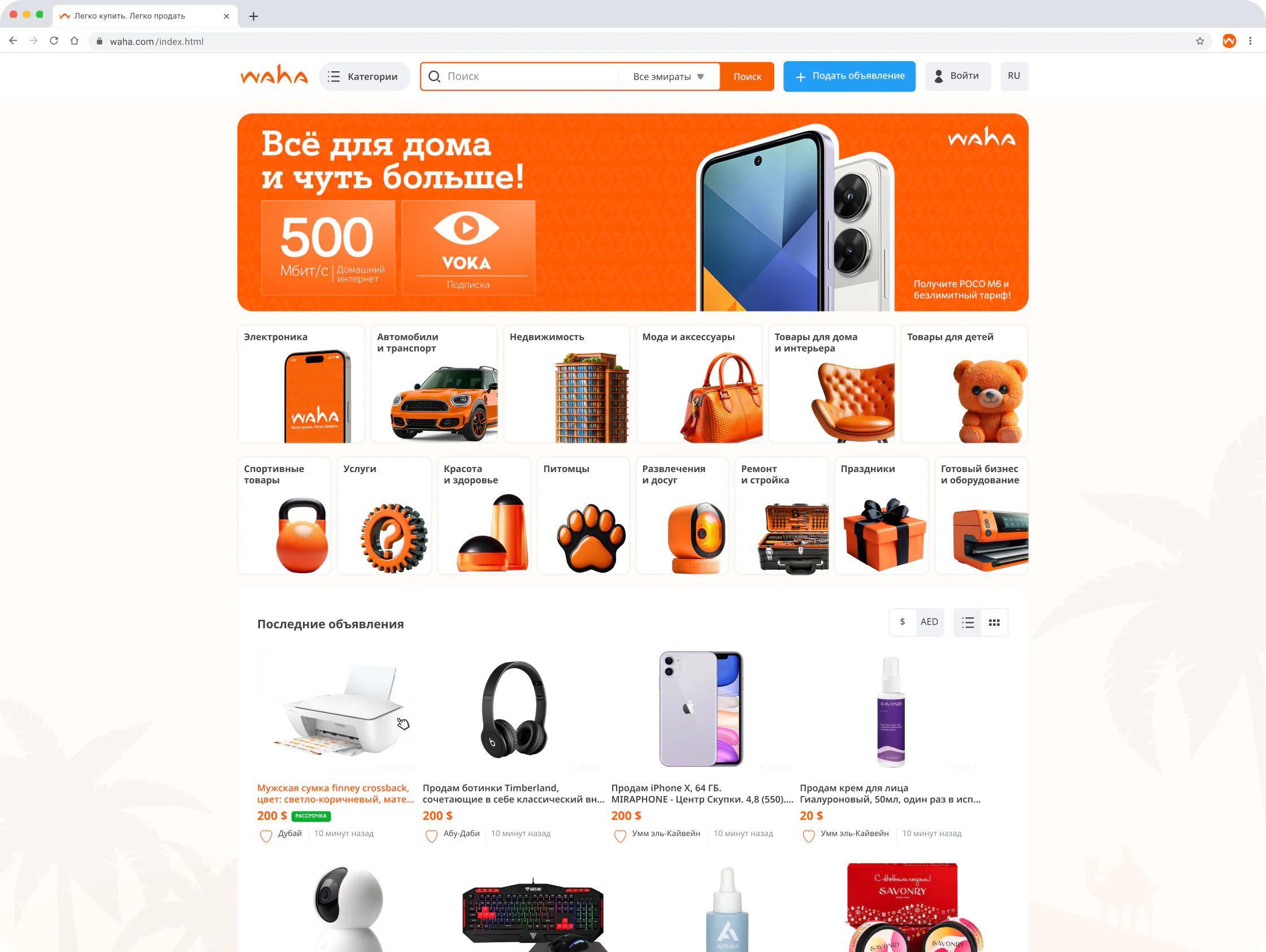Go to browser home page
Viewport: 1266px width, 952px height.
tap(75, 41)
